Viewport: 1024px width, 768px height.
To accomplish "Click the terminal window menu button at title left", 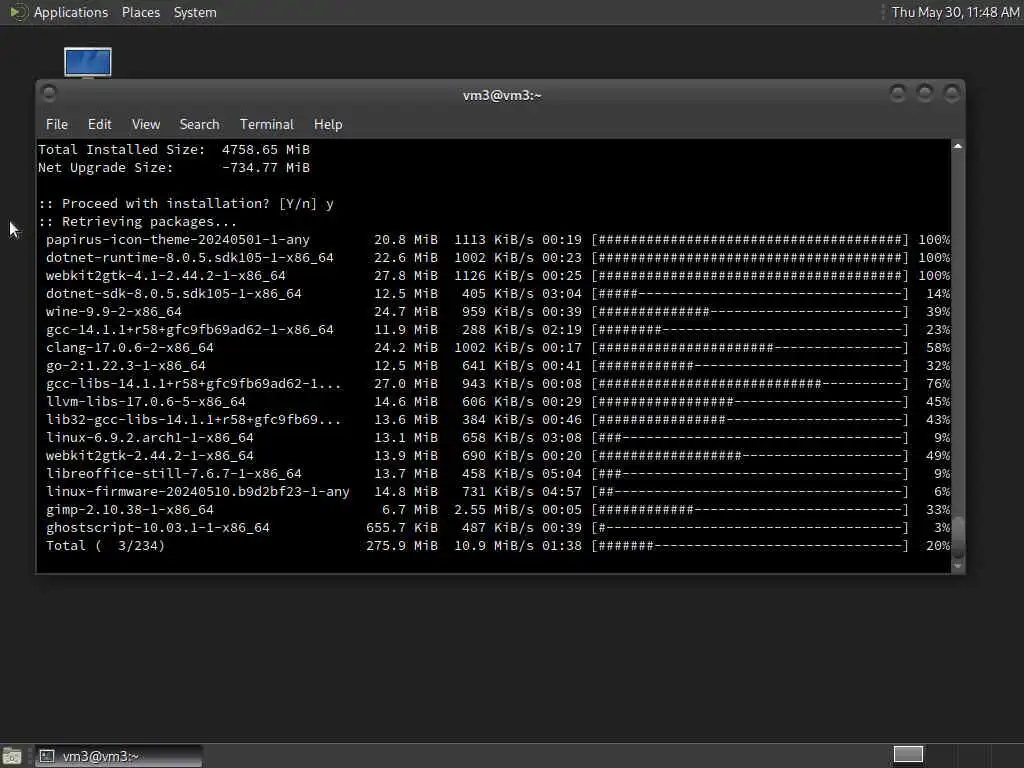I will point(49,93).
